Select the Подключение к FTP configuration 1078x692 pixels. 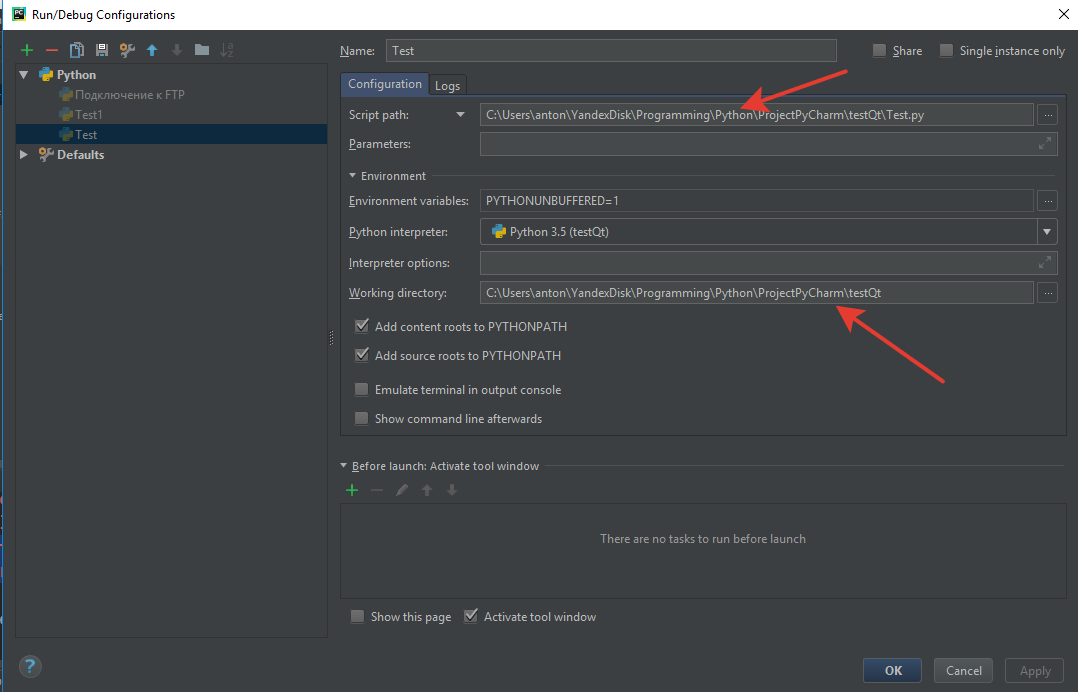click(129, 94)
